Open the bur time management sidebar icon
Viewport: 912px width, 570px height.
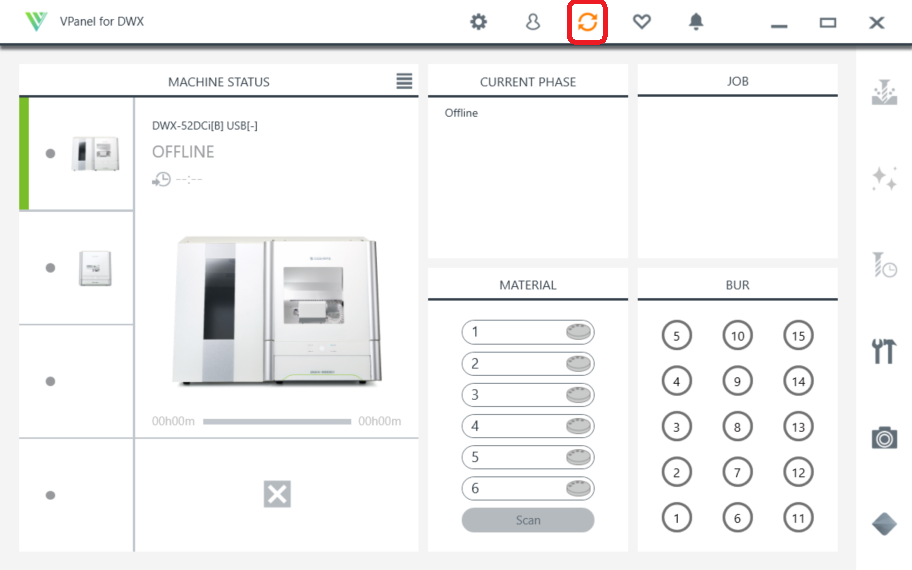coord(884,265)
